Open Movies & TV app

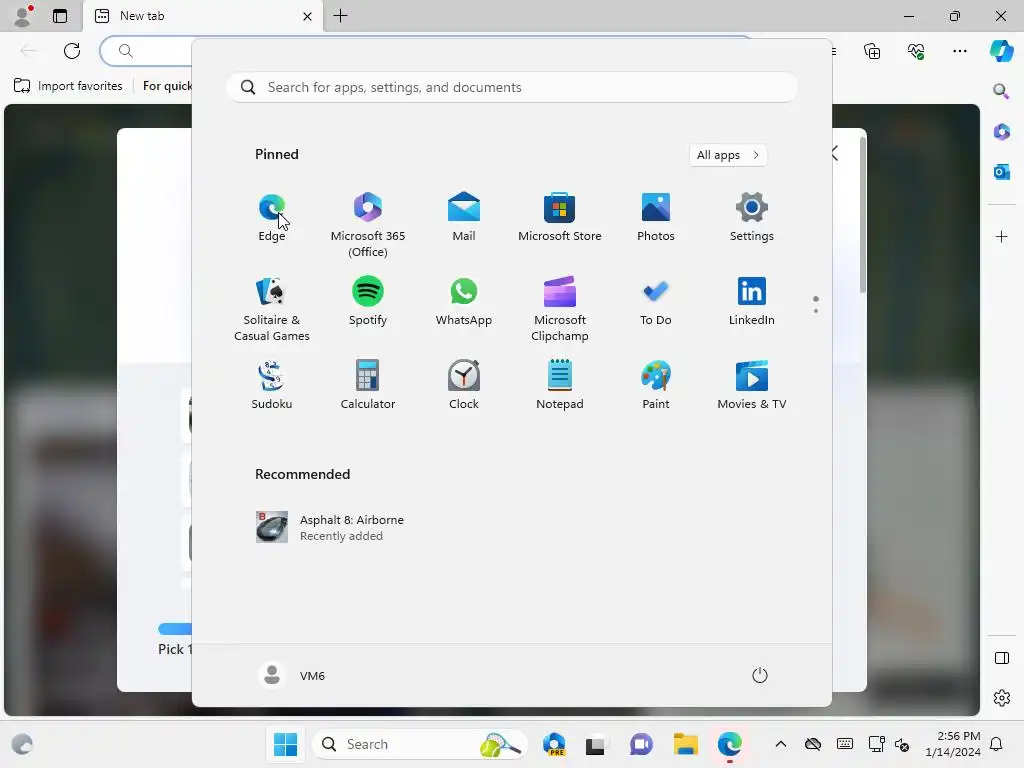(x=752, y=386)
